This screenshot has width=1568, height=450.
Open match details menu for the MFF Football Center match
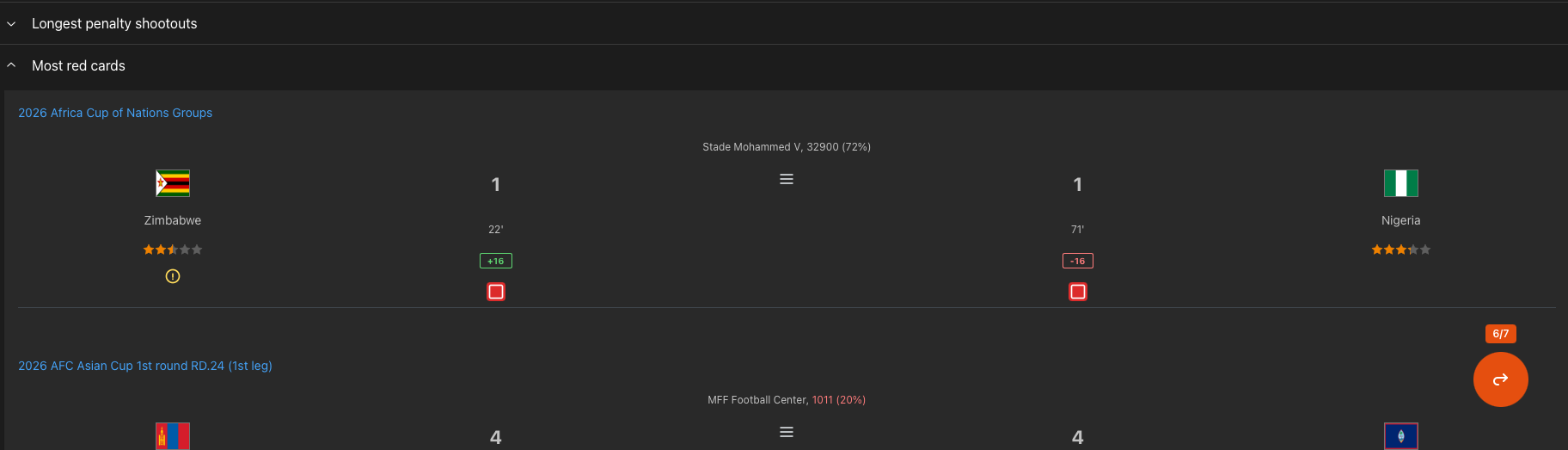(786, 432)
